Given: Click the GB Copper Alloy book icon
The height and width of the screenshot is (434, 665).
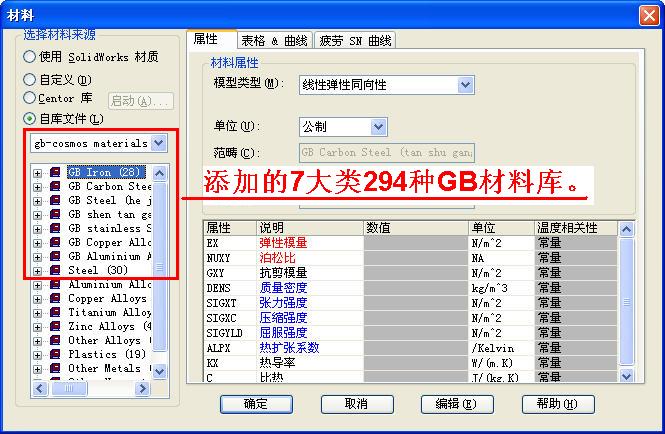Looking at the screenshot, I should point(55,242).
